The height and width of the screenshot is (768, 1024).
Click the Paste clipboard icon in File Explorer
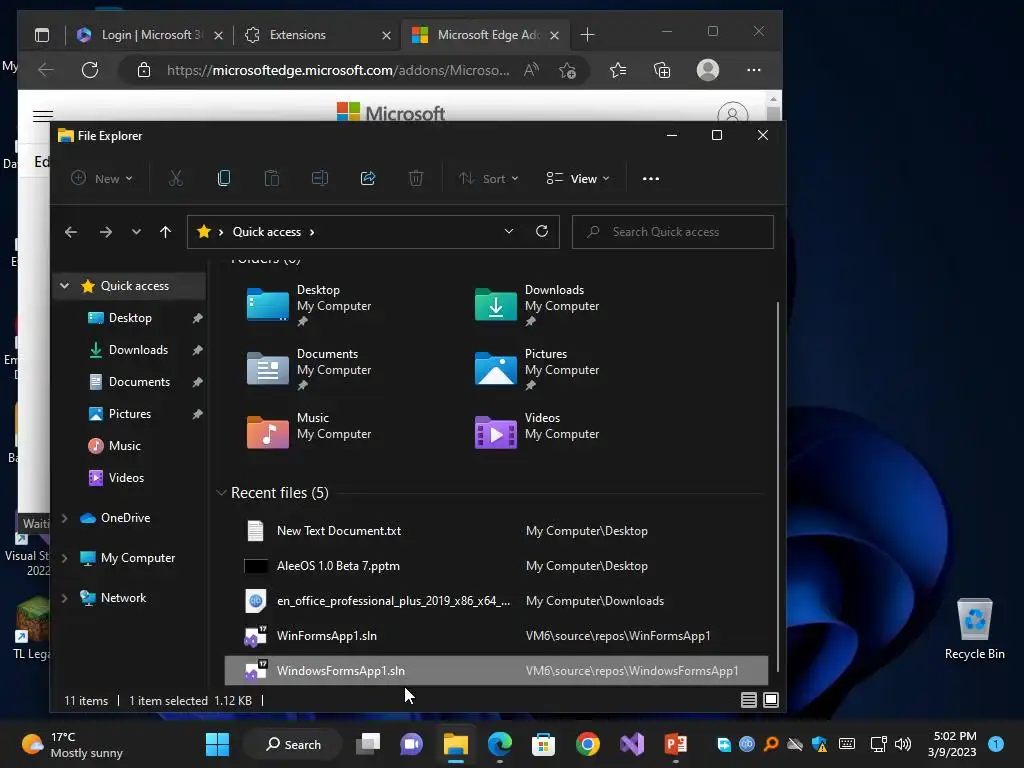tap(272, 178)
